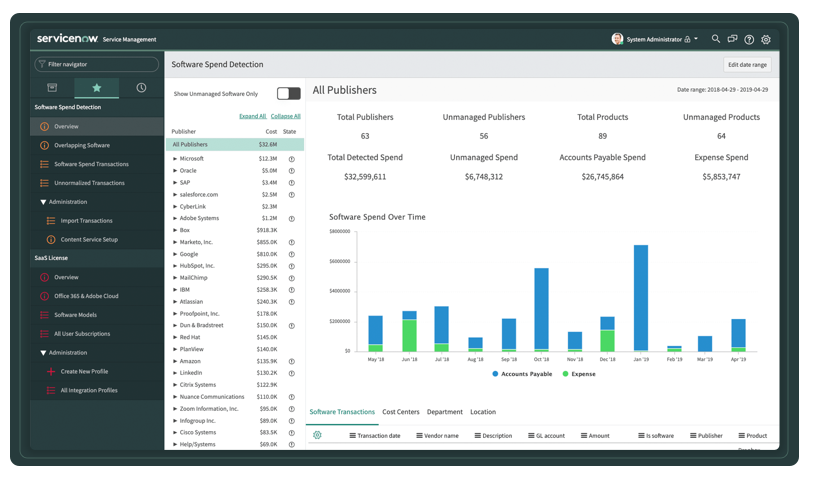
Task: Click the table personalize gear icon
Action: click(317, 435)
